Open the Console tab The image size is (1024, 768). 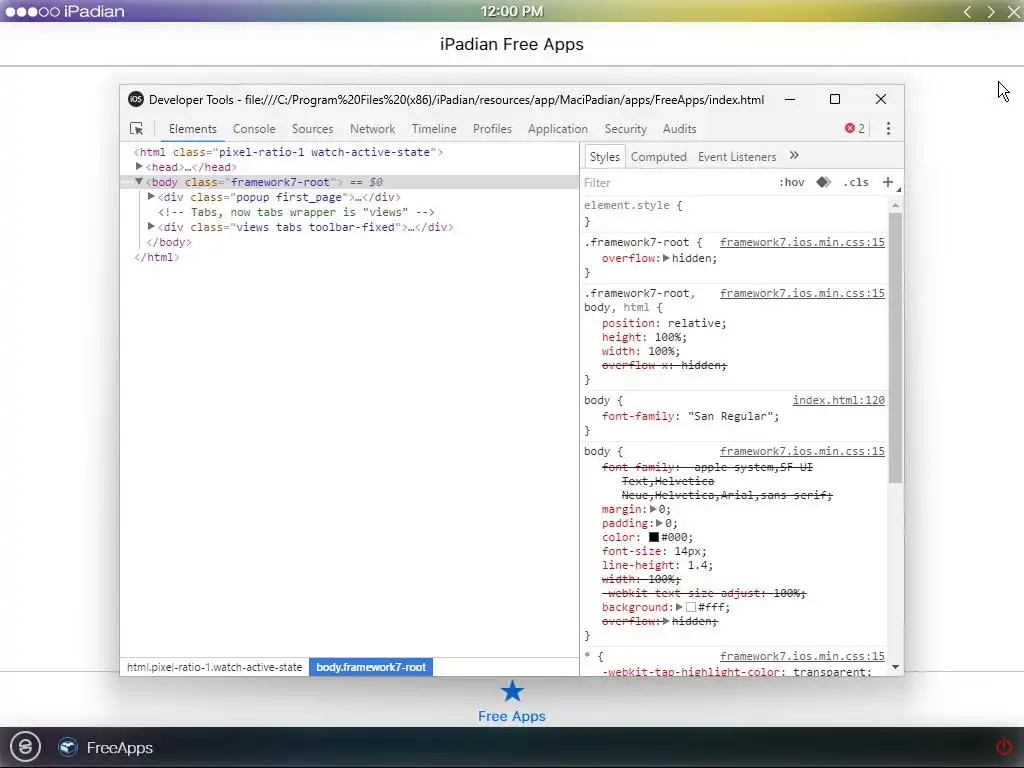click(x=254, y=129)
